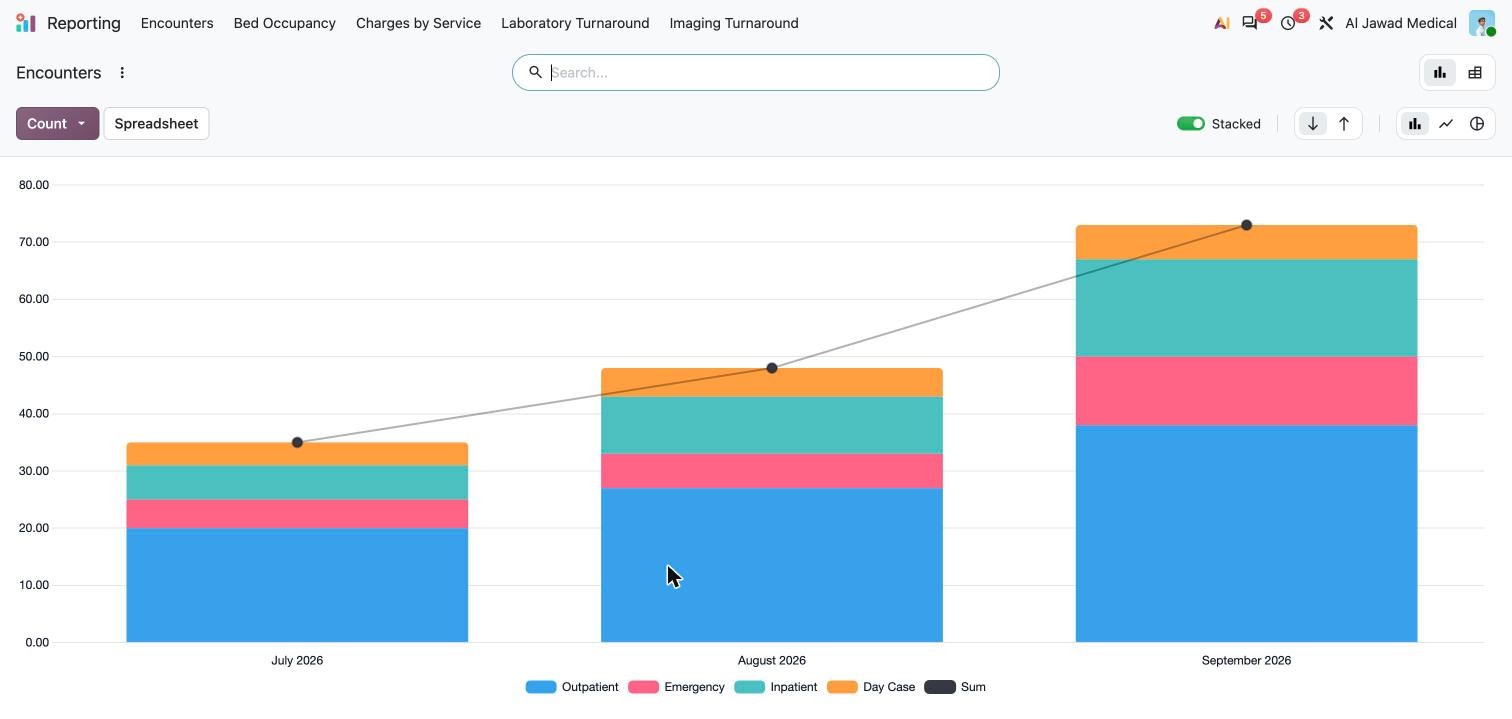Image resolution: width=1512 pixels, height=719 pixels.
Task: Open the Al Jawad Medical company switcher
Action: pyautogui.click(x=1400, y=23)
